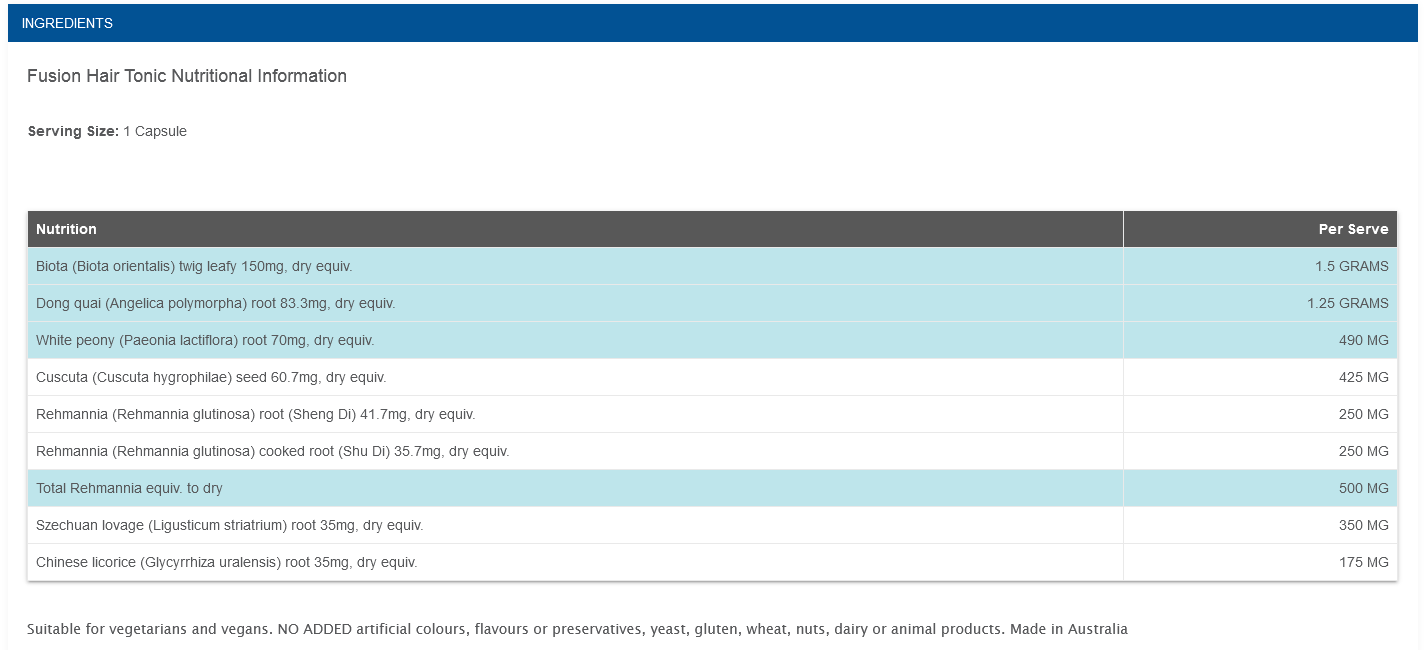Click the "425 MG" value for Cuscuta
Screen dimensions: 1424x650
[x=1364, y=377]
